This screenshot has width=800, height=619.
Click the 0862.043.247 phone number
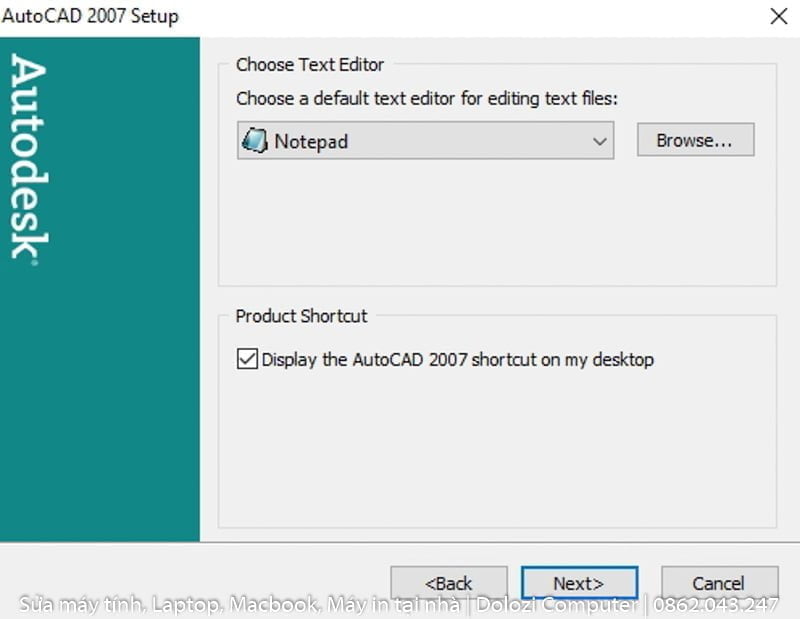tap(716, 605)
